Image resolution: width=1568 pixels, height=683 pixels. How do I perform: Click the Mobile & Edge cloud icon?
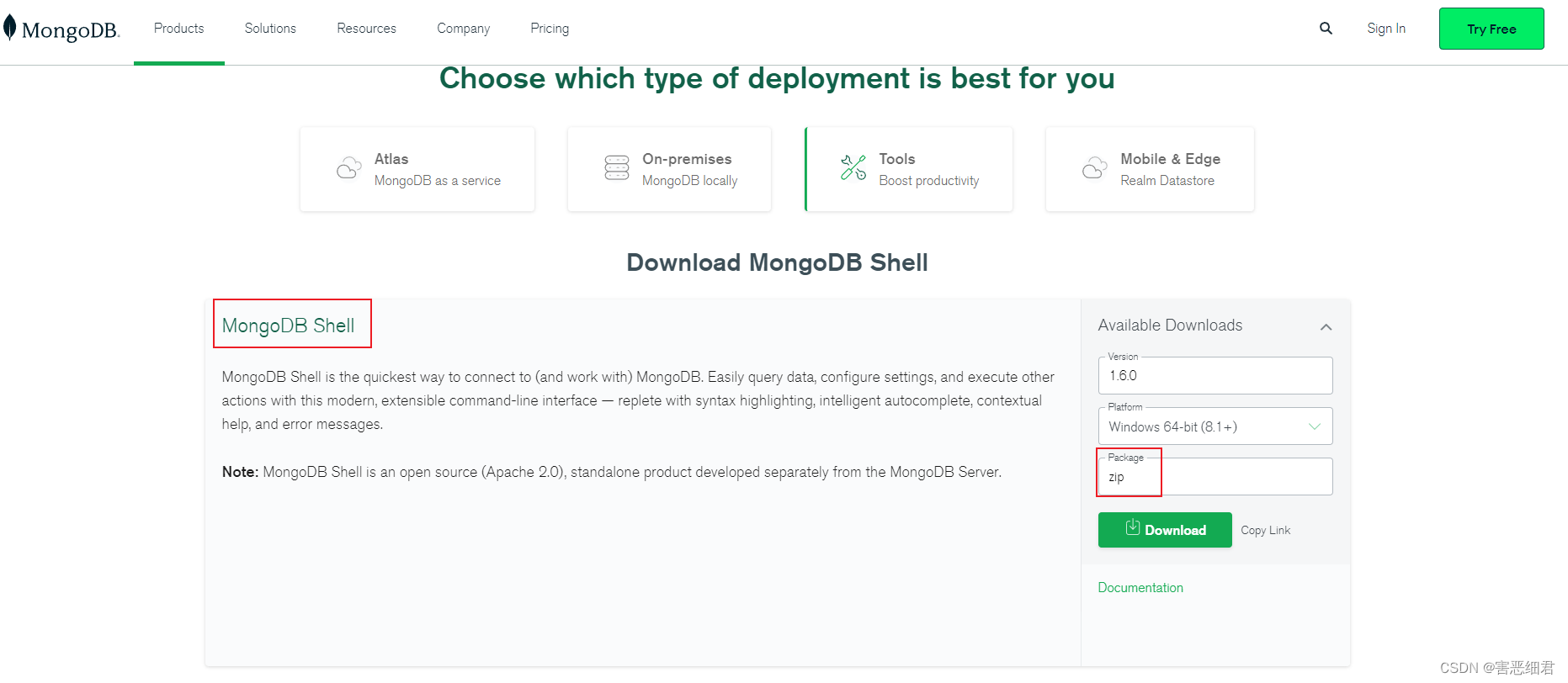coord(1094,168)
